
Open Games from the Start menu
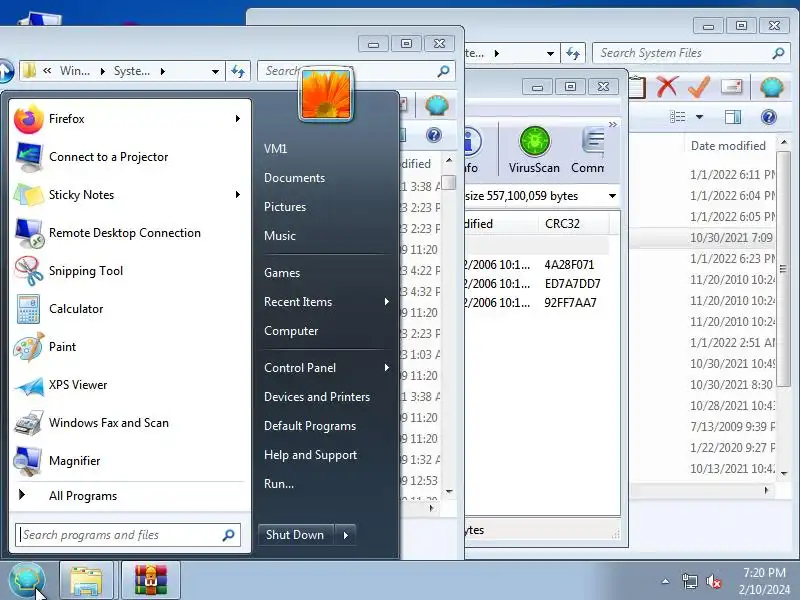(x=282, y=273)
